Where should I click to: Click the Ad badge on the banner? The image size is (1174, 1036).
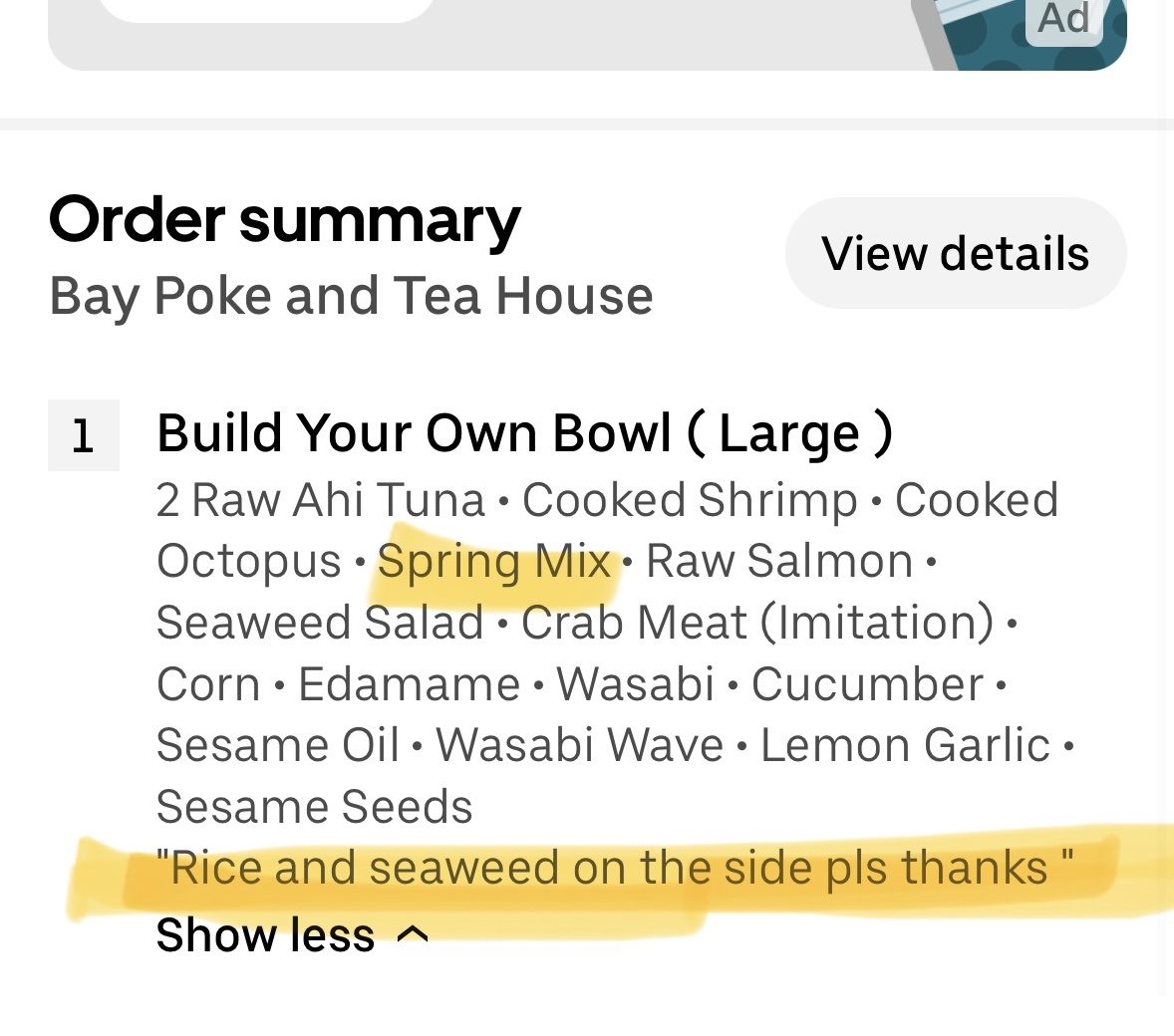coord(1064,18)
